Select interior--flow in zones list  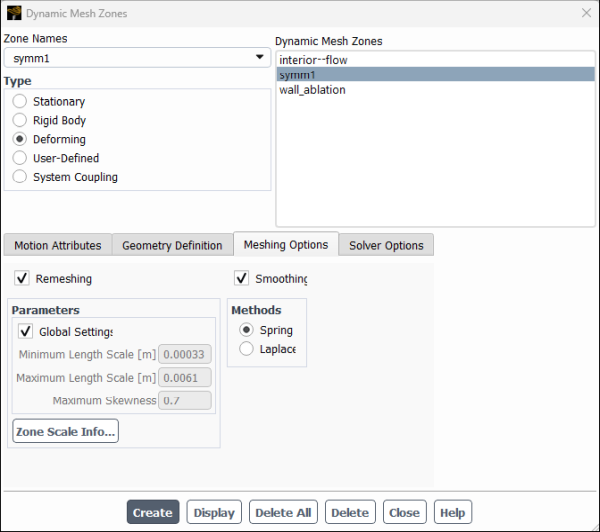click(x=313, y=60)
